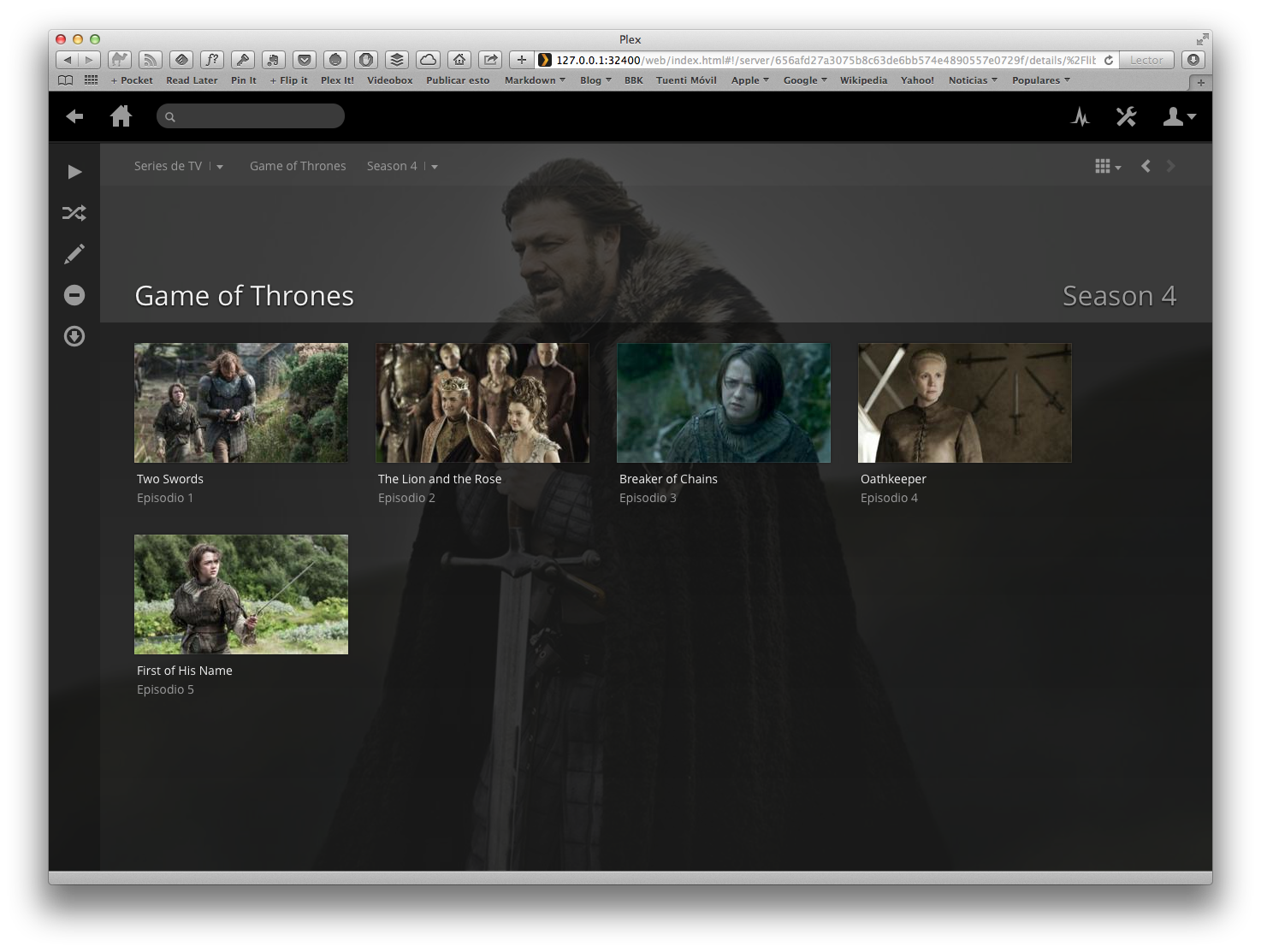Expand the Markdown bookmarks folder
1261x952 pixels.
[x=535, y=80]
